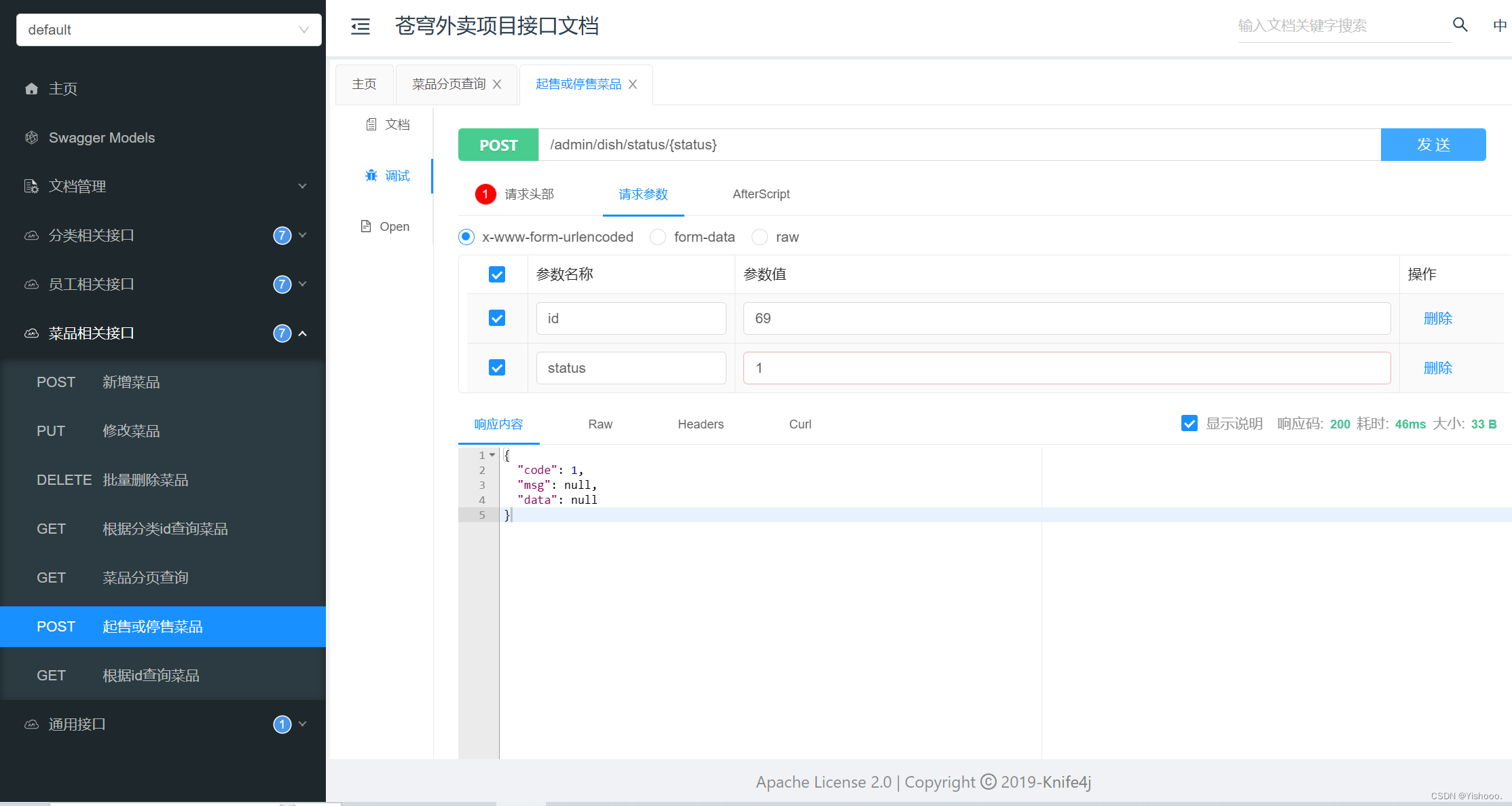Open DELETE 批量删除菜品 in sidebar
This screenshot has height=806, width=1512.
(x=163, y=480)
